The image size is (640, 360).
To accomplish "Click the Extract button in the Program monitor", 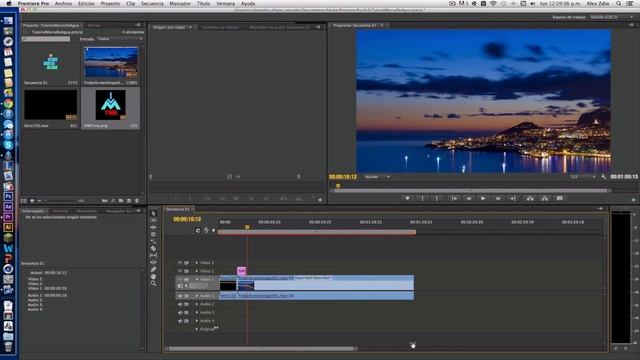I will 544,198.
